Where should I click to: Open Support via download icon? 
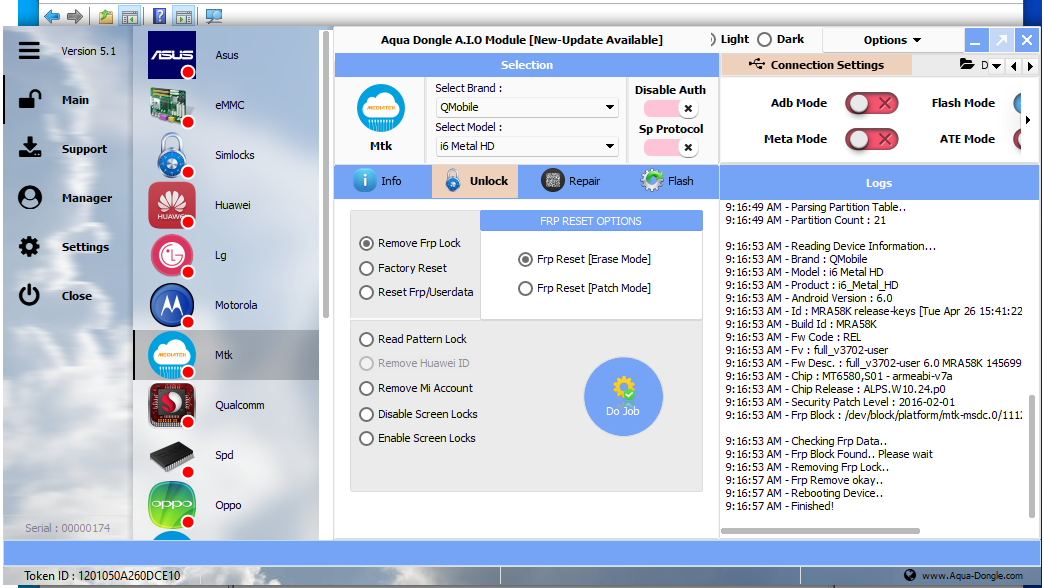click(30, 148)
